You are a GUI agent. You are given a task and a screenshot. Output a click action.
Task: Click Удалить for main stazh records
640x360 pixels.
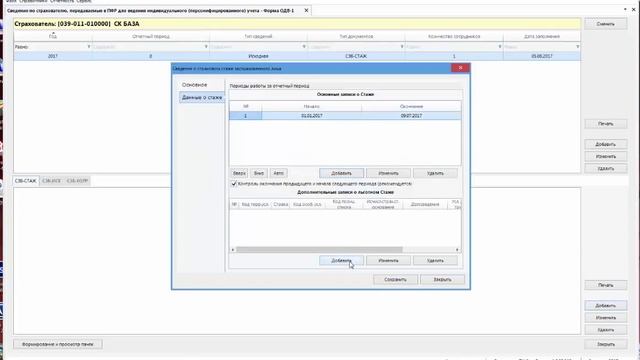tap(435, 173)
